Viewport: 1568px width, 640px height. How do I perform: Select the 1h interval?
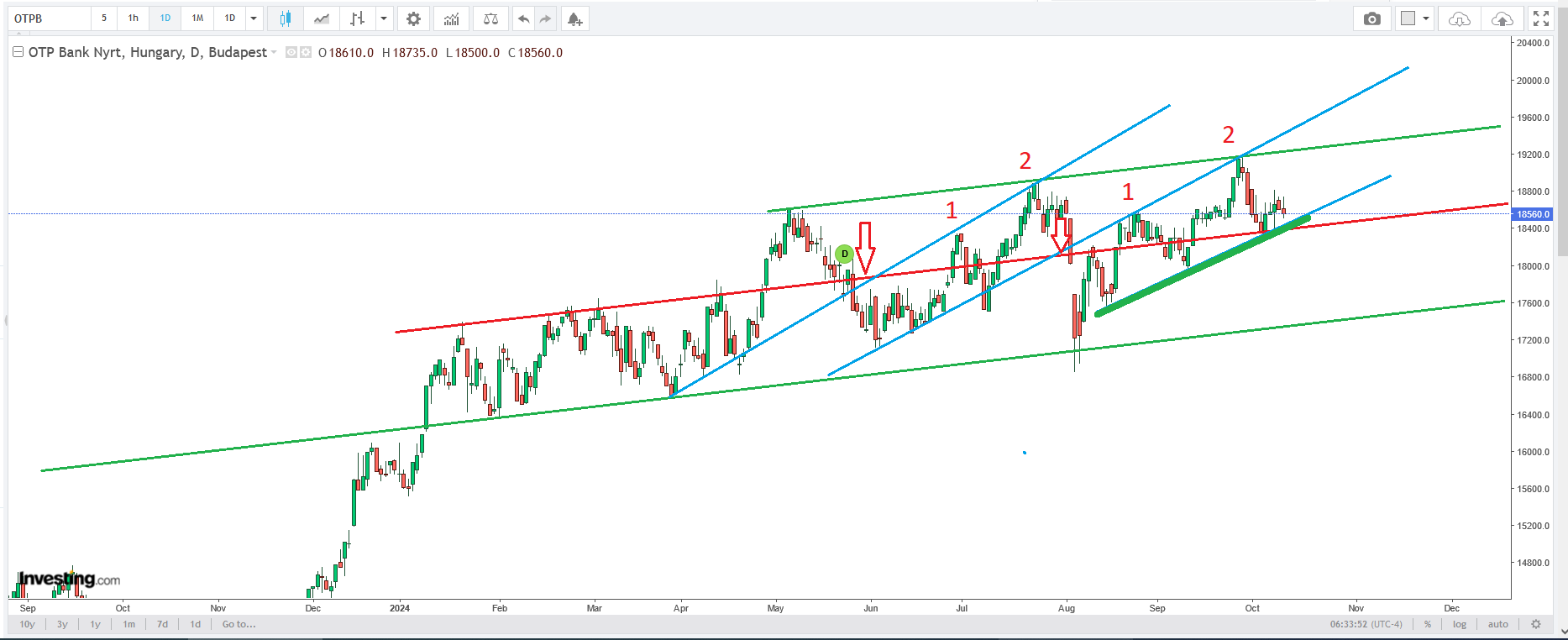coord(134,18)
